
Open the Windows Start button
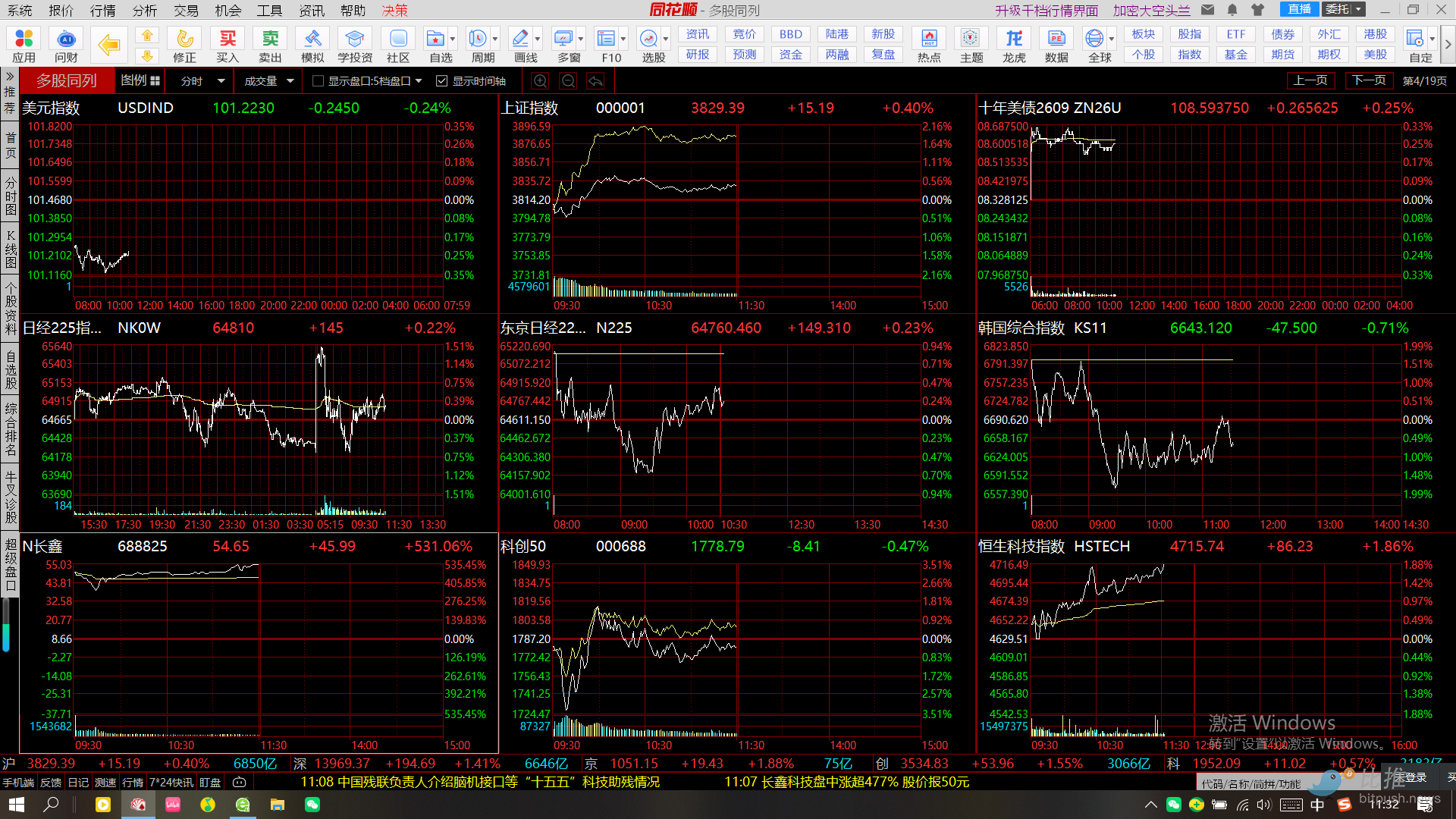click(x=16, y=805)
